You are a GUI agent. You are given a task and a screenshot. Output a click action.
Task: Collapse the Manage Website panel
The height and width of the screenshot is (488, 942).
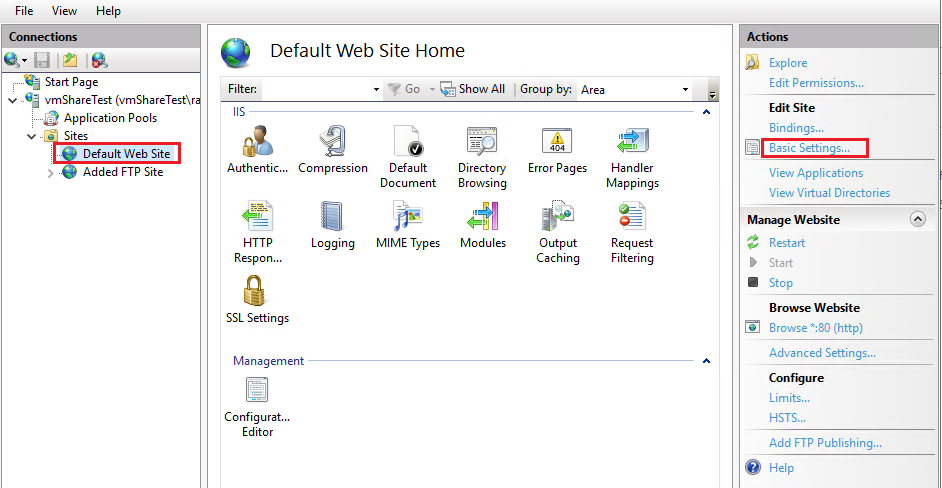pyautogui.click(x=918, y=219)
